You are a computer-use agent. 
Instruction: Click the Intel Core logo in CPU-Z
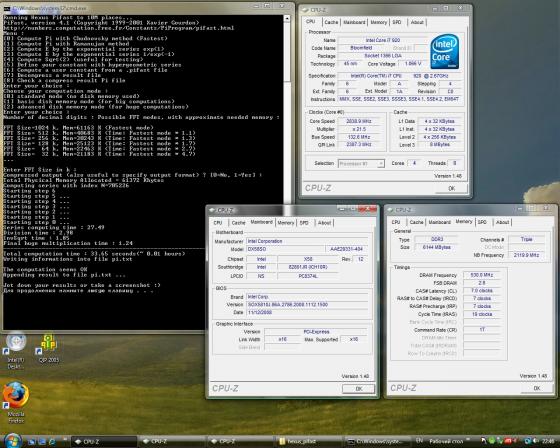[x=444, y=52]
